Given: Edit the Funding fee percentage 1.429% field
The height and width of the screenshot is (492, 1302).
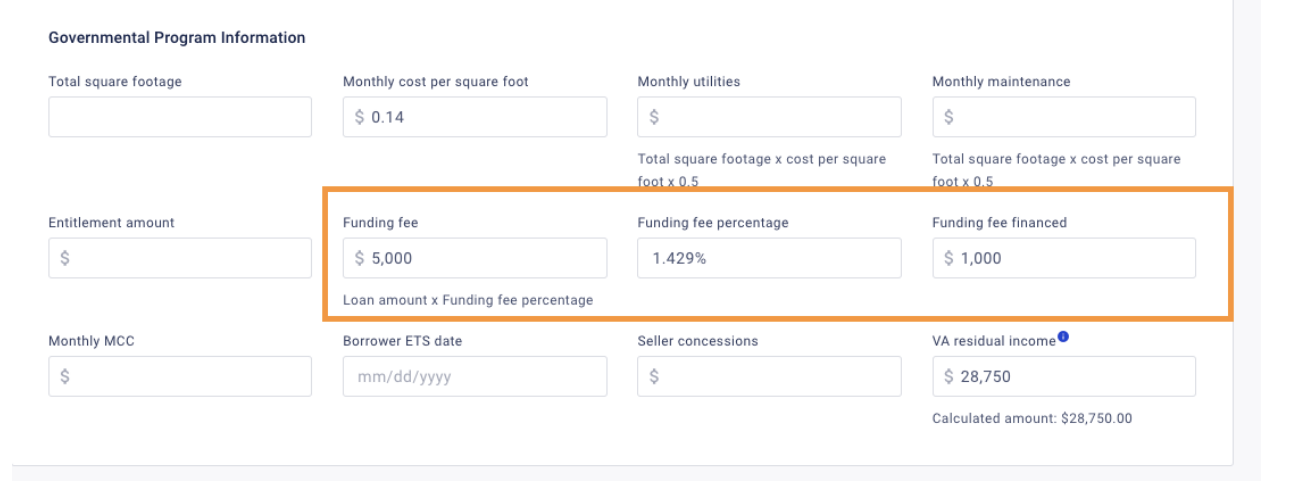Looking at the screenshot, I should click(x=769, y=258).
